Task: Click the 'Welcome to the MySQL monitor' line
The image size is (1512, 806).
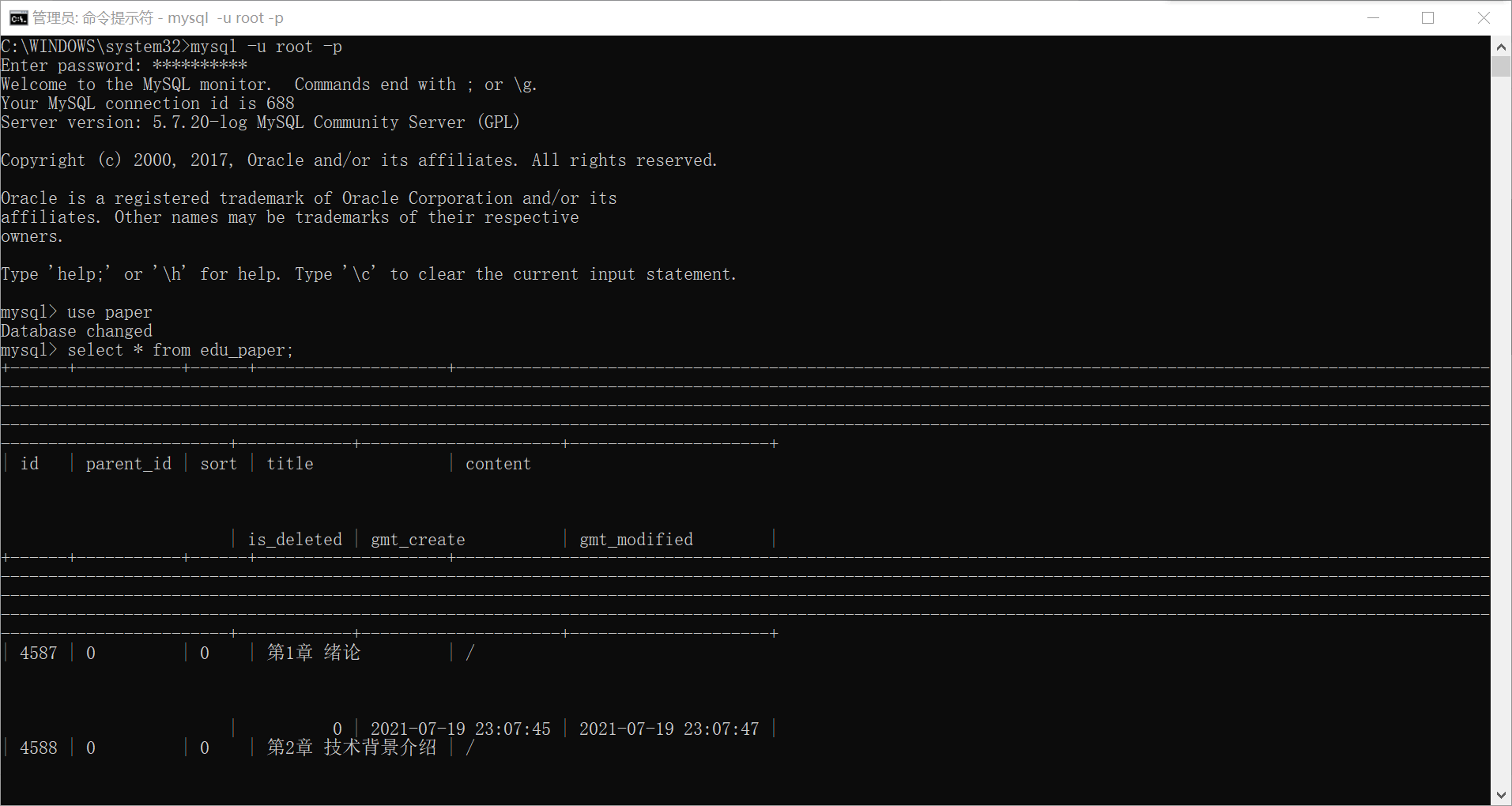Action: 270,85
